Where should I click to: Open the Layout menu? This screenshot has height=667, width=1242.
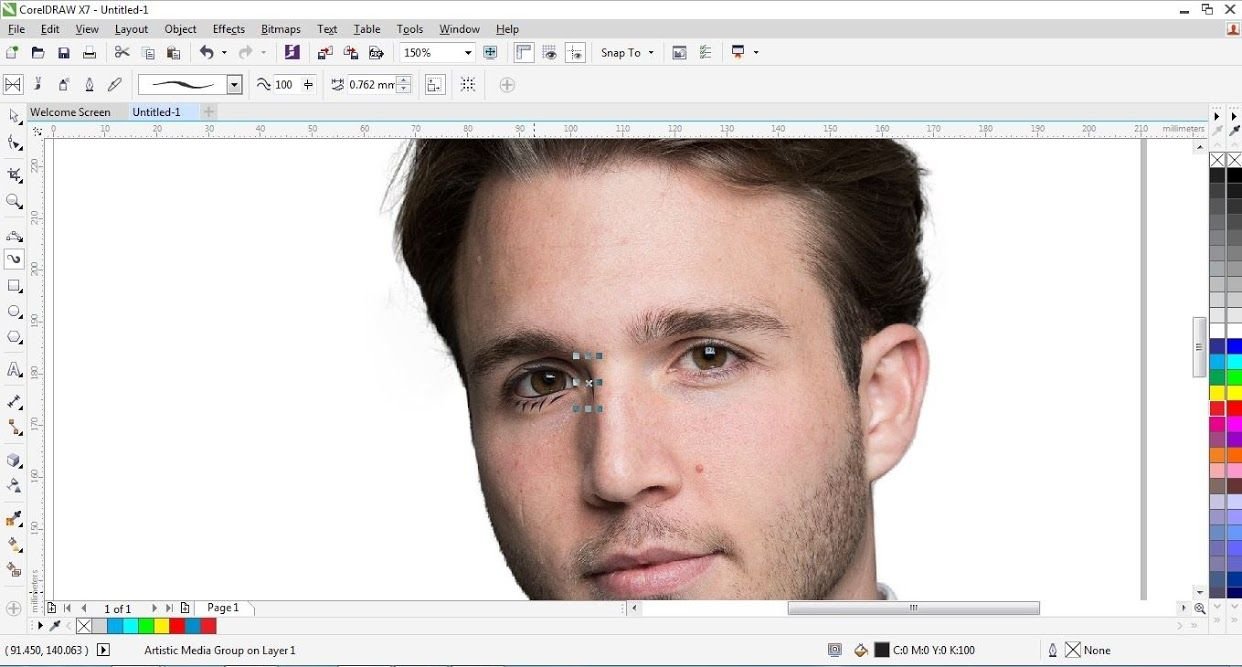(131, 29)
